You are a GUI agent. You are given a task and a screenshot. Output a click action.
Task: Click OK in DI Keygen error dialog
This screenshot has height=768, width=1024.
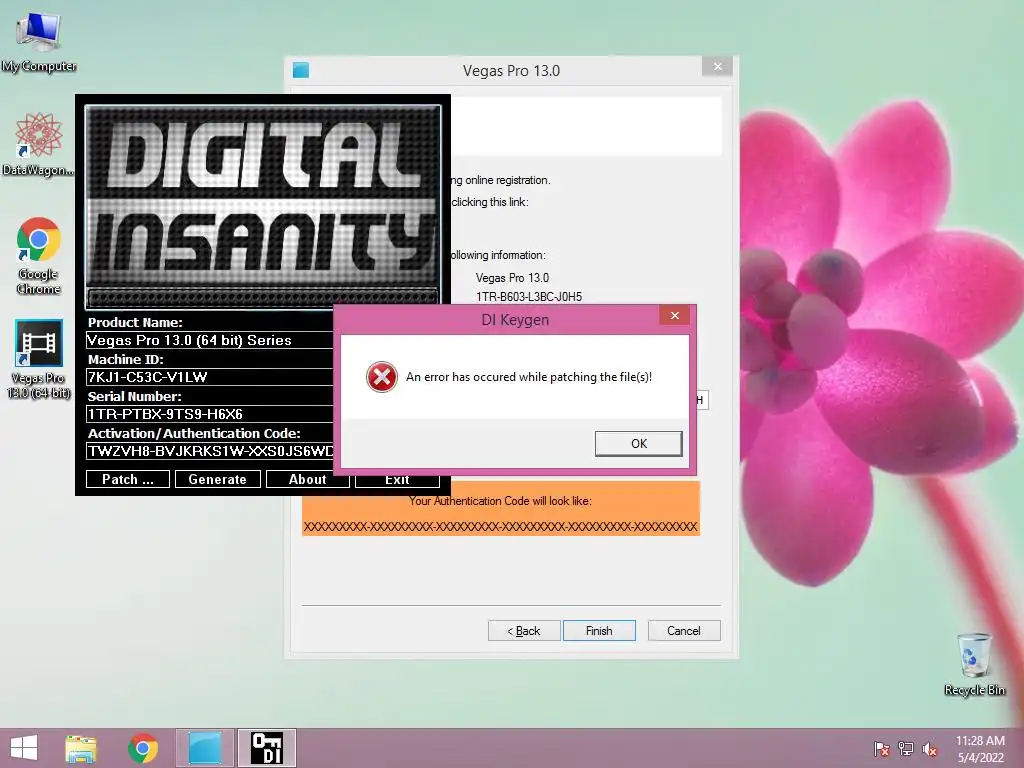pyautogui.click(x=639, y=443)
